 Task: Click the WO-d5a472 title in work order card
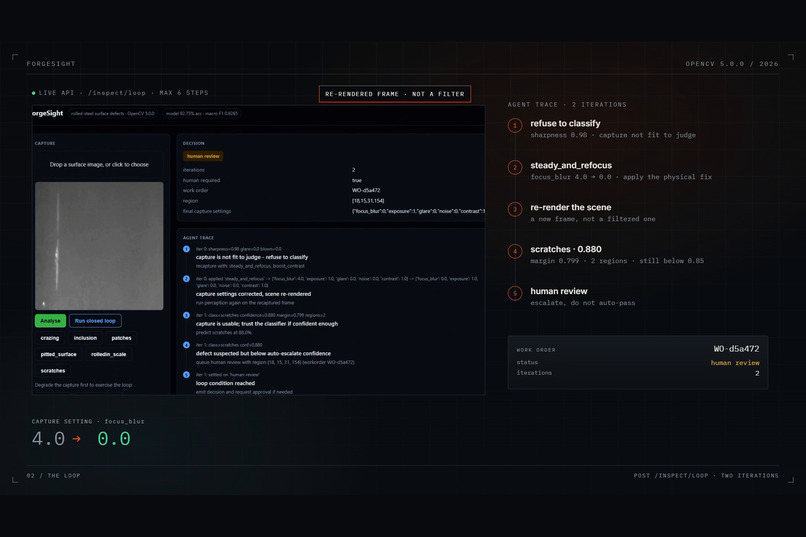pyautogui.click(x=736, y=349)
